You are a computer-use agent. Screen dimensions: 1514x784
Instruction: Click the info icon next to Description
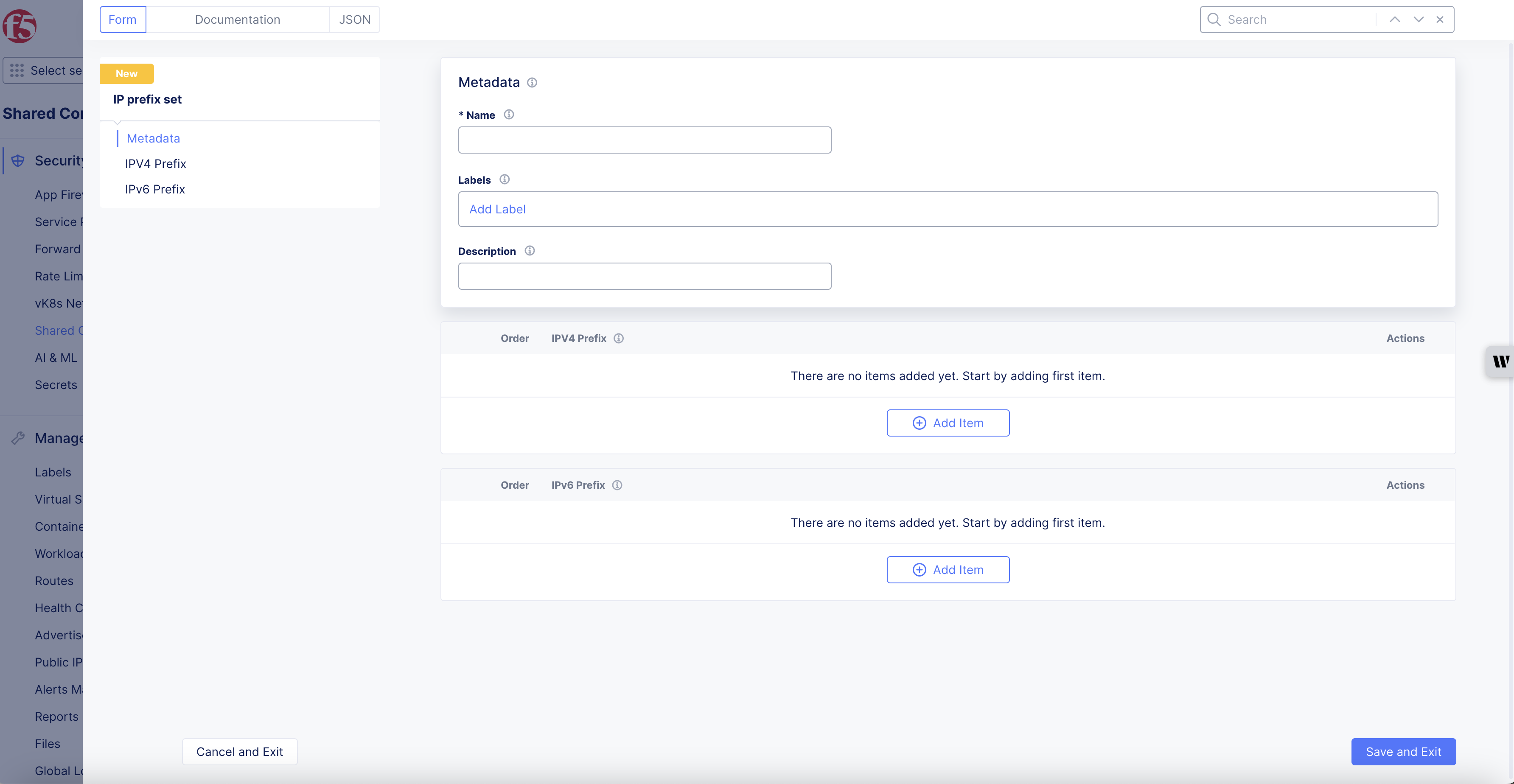pos(529,250)
